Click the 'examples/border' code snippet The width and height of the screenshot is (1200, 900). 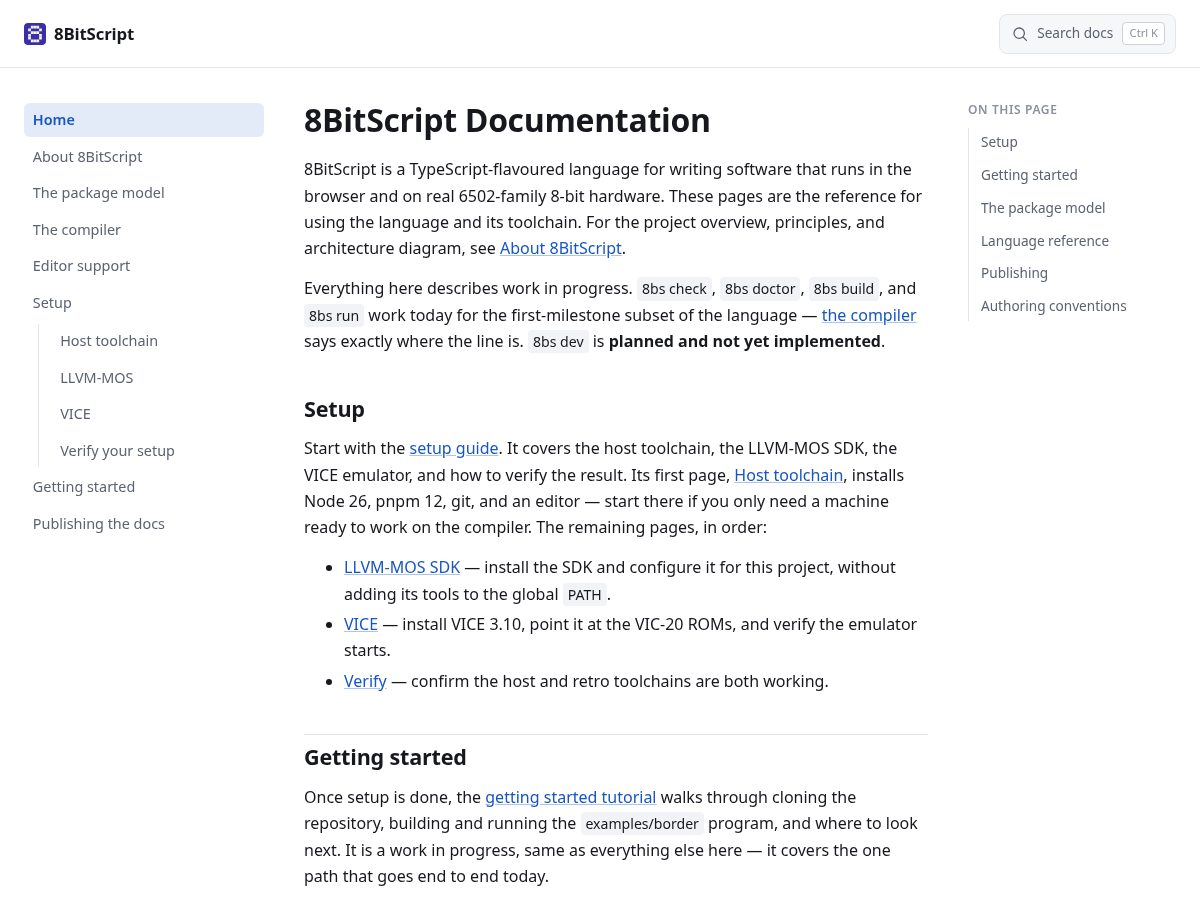(x=642, y=824)
